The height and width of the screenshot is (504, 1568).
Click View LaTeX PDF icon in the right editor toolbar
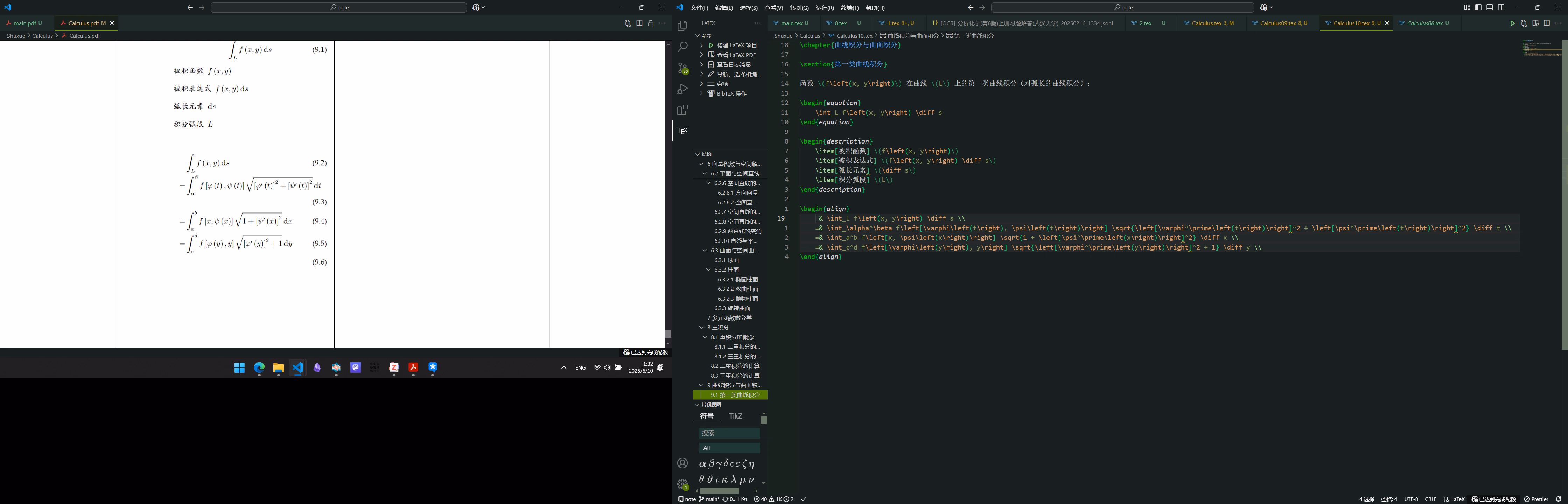(x=1535, y=23)
